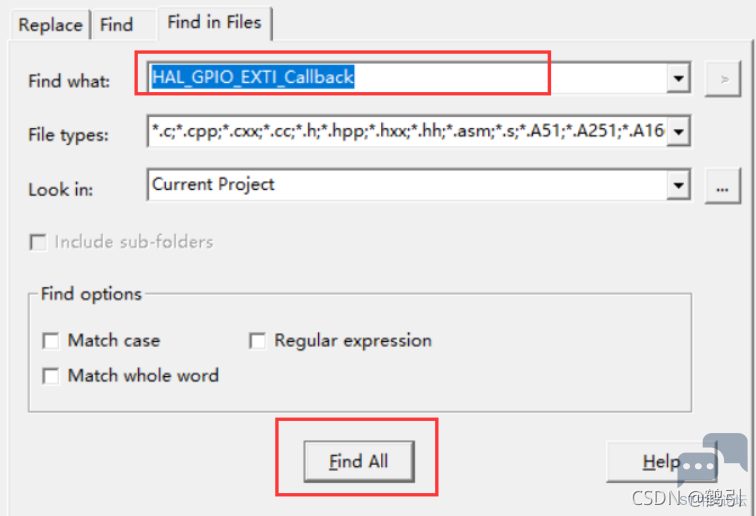The image size is (756, 516).
Task: Select the Find in Files tab
Action: (x=215, y=23)
